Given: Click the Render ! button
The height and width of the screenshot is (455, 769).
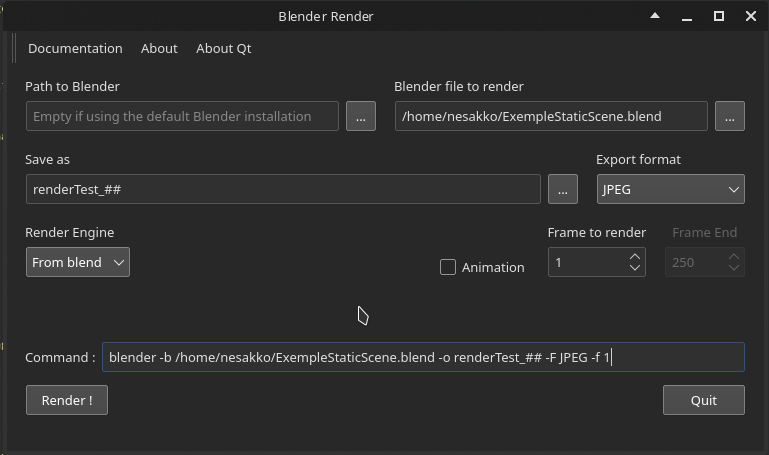Looking at the screenshot, I should click(x=67, y=400).
